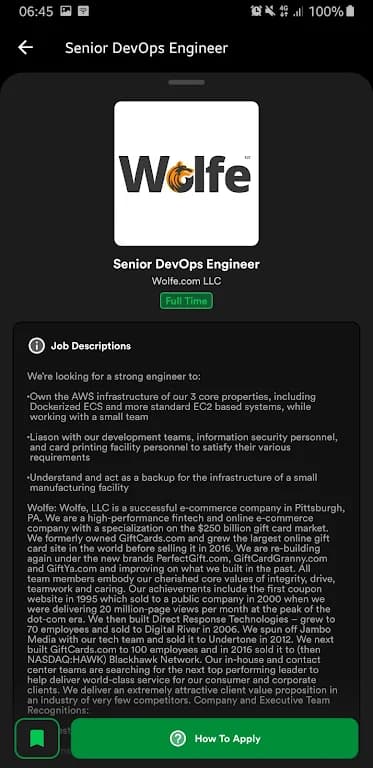This screenshot has height=768, width=373.
Task: Tap the bottom sheet drag handle
Action: tap(186, 82)
